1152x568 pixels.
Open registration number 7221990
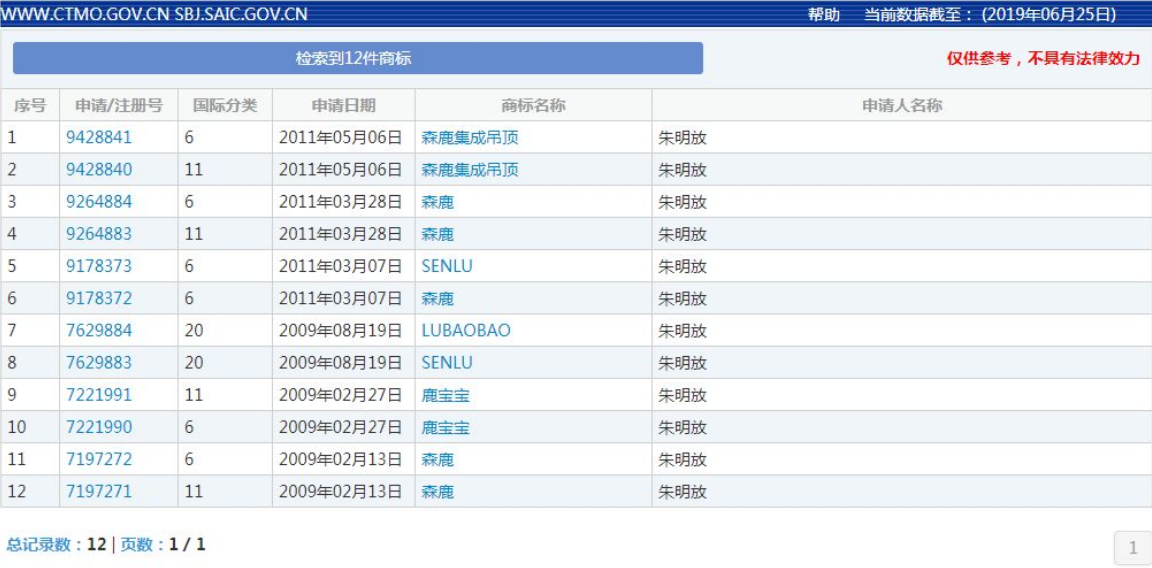[x=99, y=427]
